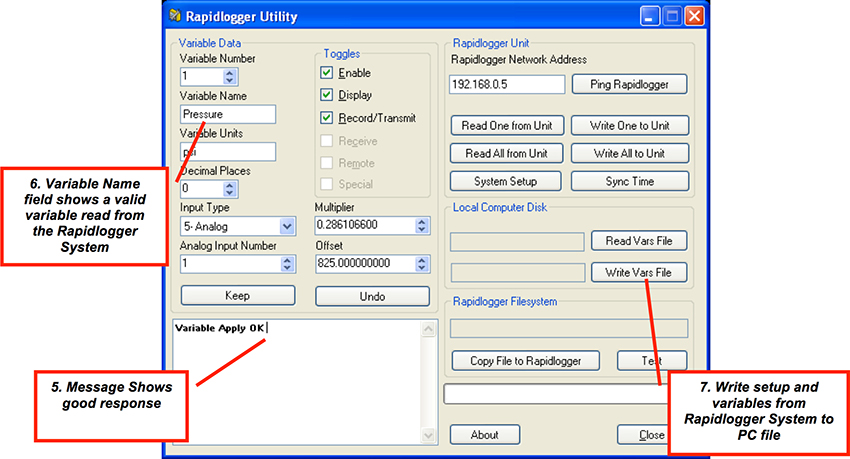Screen dimensions: 850x459
Task: Click the Rapidlogger Filesystem path field
Action: tap(569, 328)
